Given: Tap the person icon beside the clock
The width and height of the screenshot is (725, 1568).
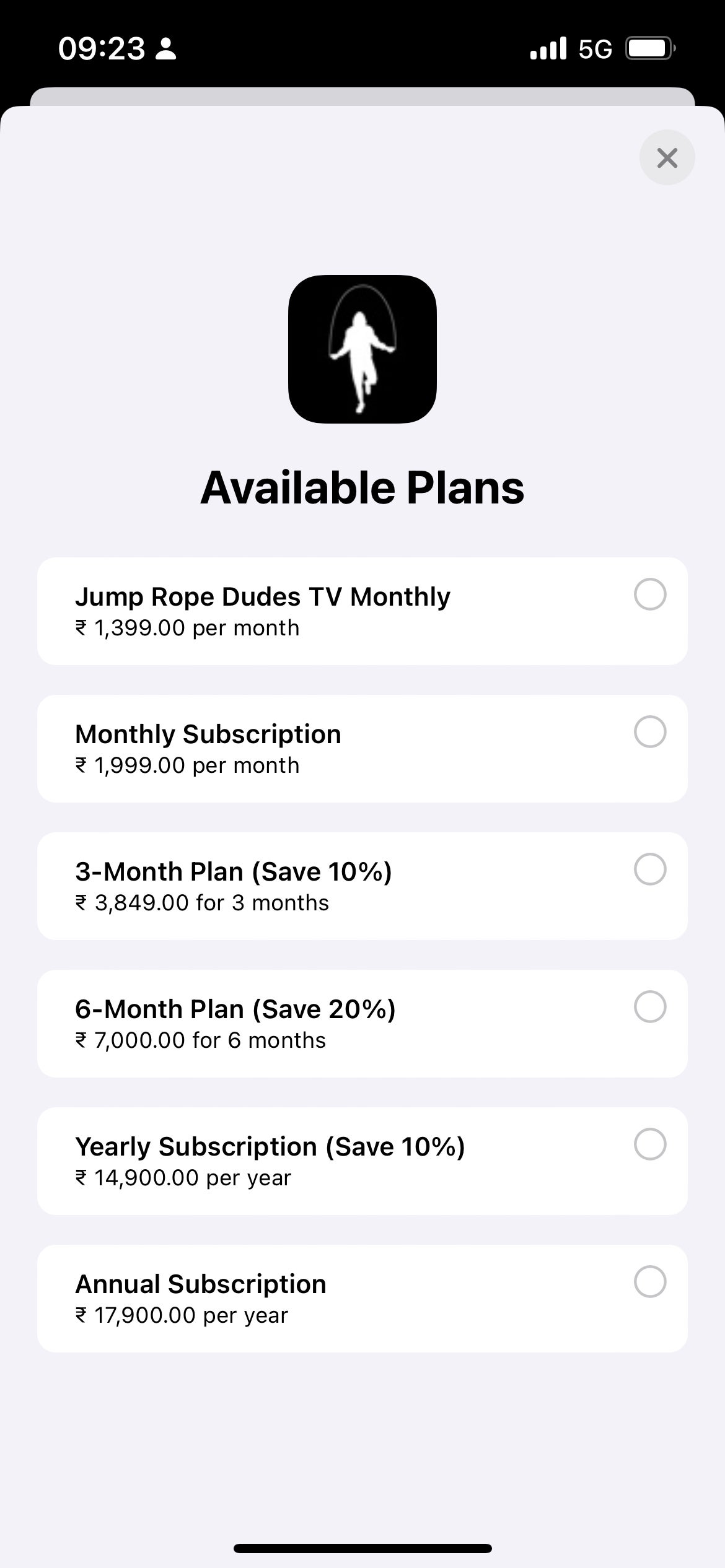Looking at the screenshot, I should [165, 48].
